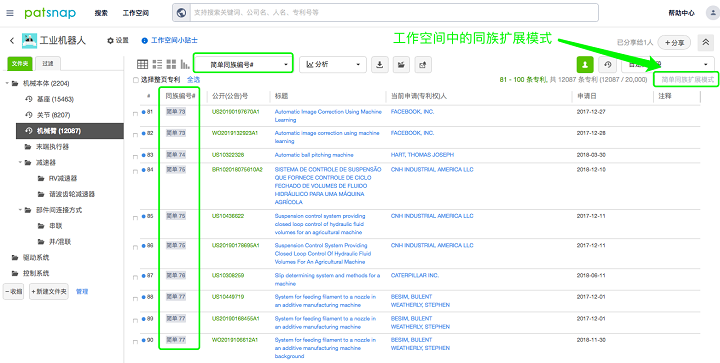Click the download export icon
The image size is (720, 363).
[x=380, y=65]
